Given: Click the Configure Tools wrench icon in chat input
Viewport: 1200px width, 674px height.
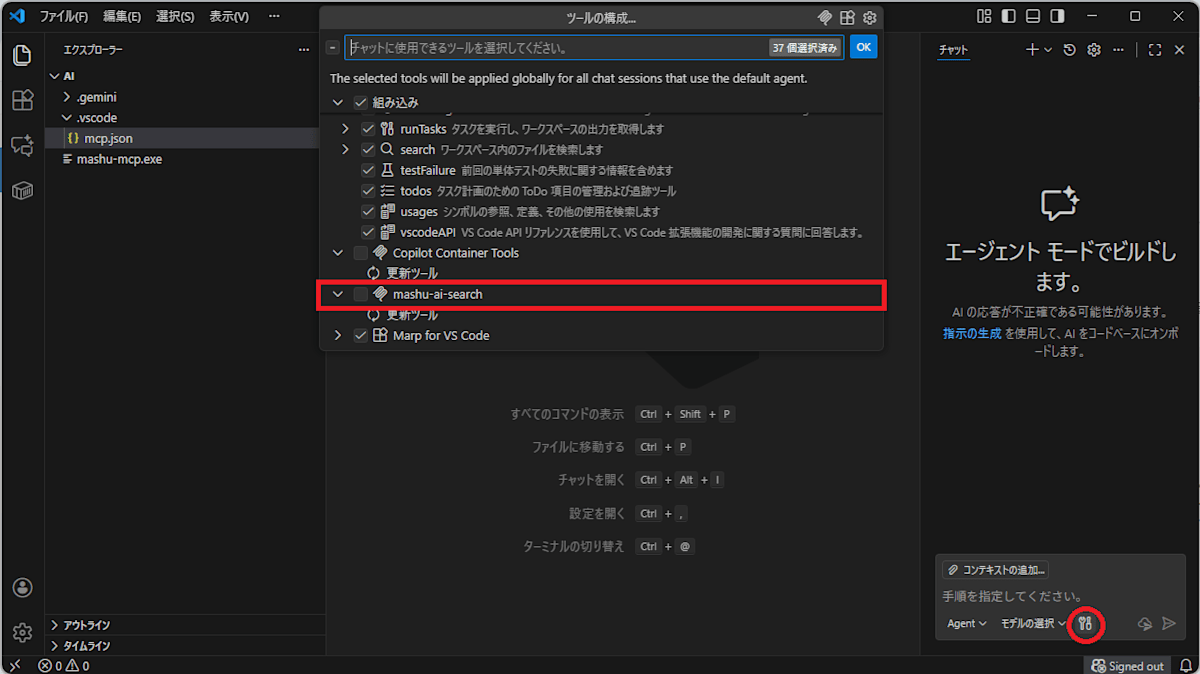Looking at the screenshot, I should click(1085, 623).
